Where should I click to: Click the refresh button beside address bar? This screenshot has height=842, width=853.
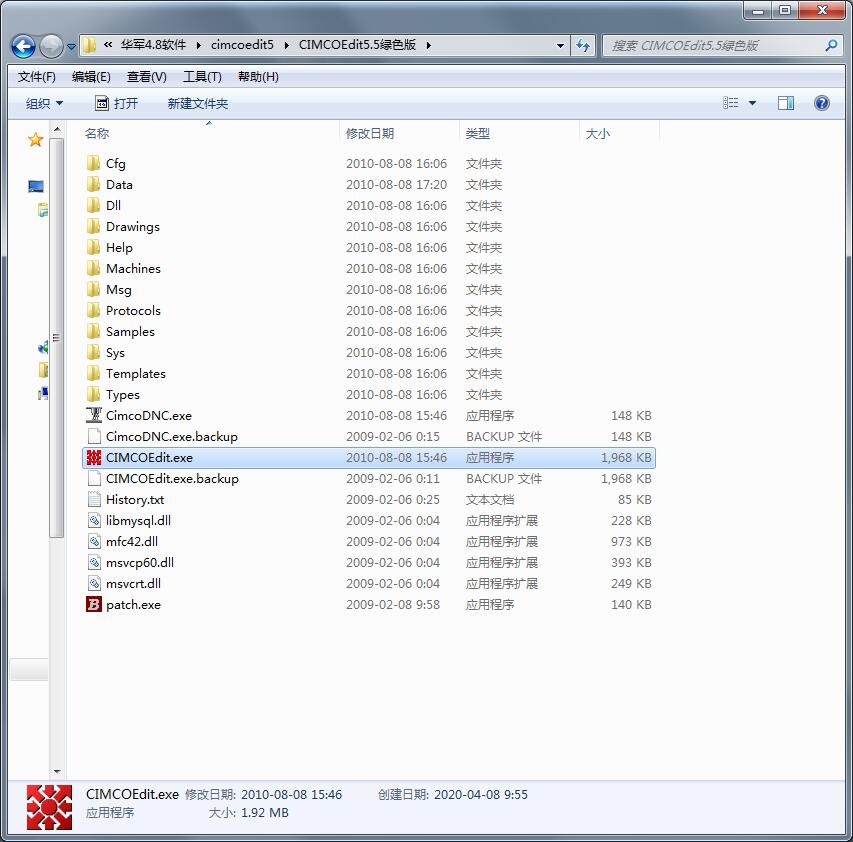click(583, 46)
